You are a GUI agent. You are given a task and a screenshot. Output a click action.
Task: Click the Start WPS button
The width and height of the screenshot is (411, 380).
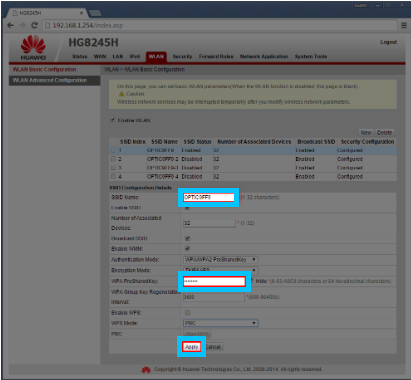(197, 334)
